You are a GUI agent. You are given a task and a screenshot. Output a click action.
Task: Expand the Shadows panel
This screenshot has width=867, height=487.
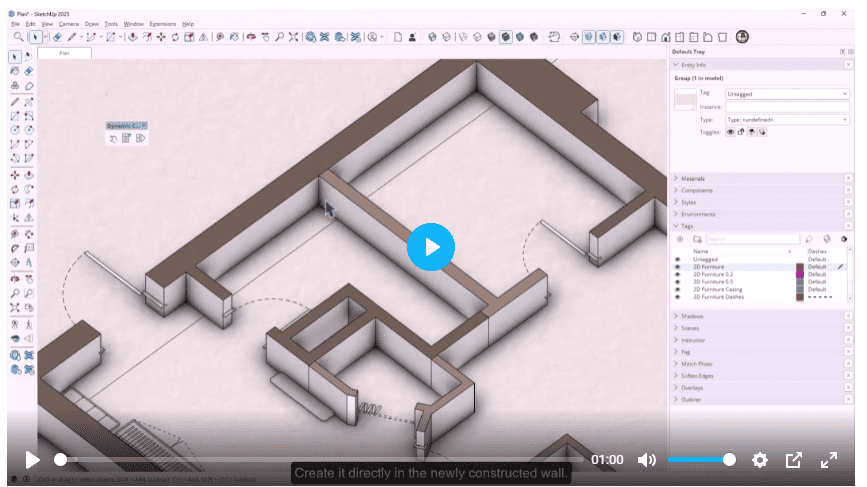(692, 316)
